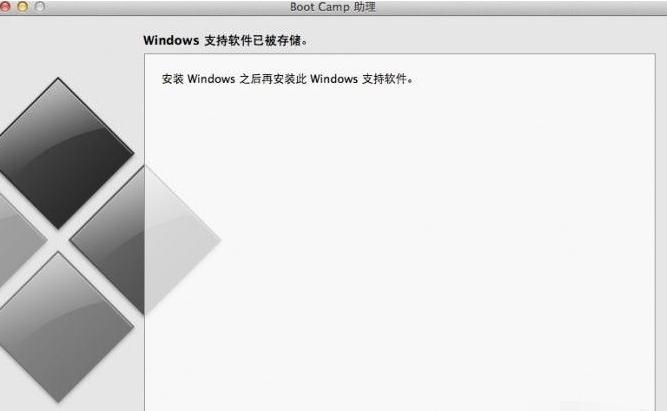Click the partial left diamond of the logo

tap(19, 240)
